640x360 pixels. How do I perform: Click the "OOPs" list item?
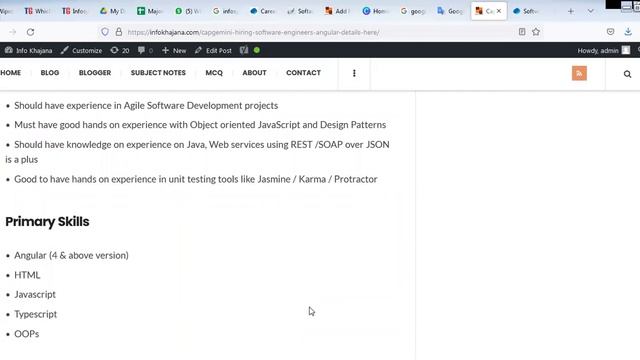(x=27, y=334)
